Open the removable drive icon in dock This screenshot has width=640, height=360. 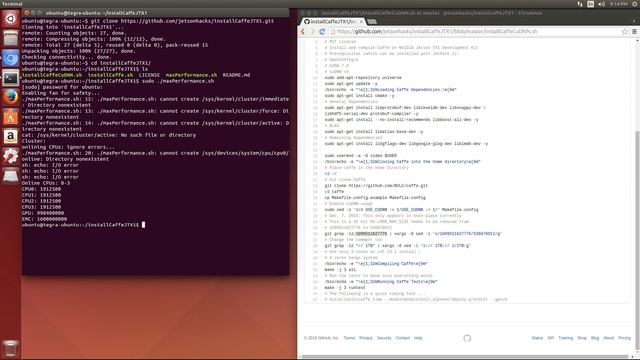[x=11, y=176]
